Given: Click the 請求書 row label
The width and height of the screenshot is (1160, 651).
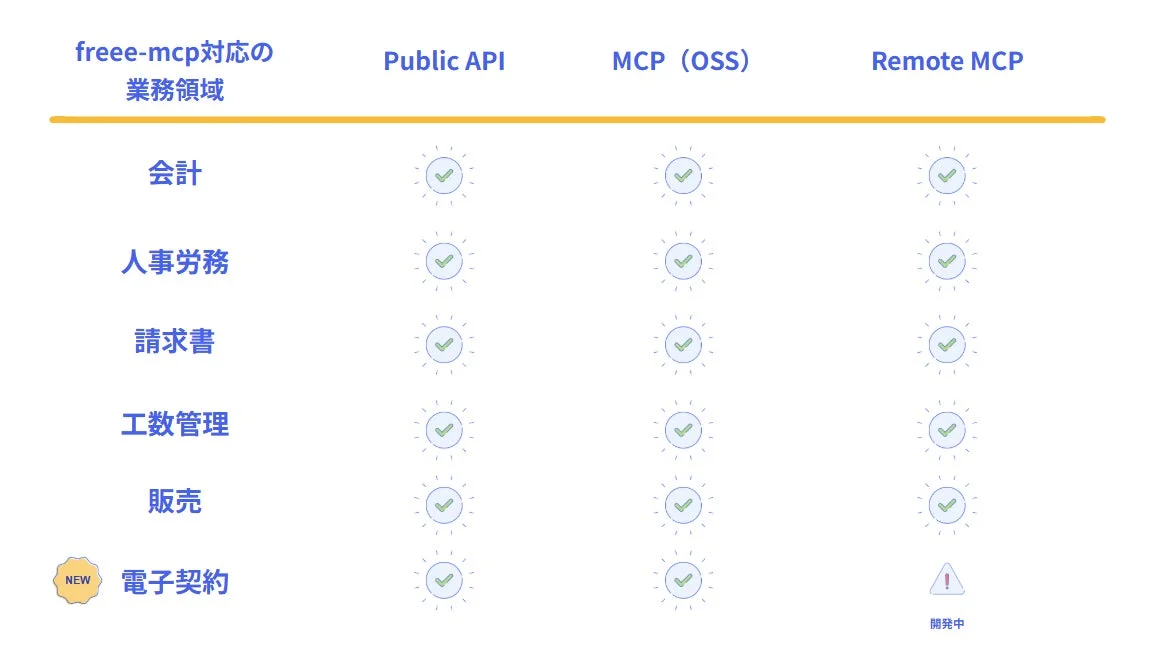Looking at the screenshot, I should point(175,343).
